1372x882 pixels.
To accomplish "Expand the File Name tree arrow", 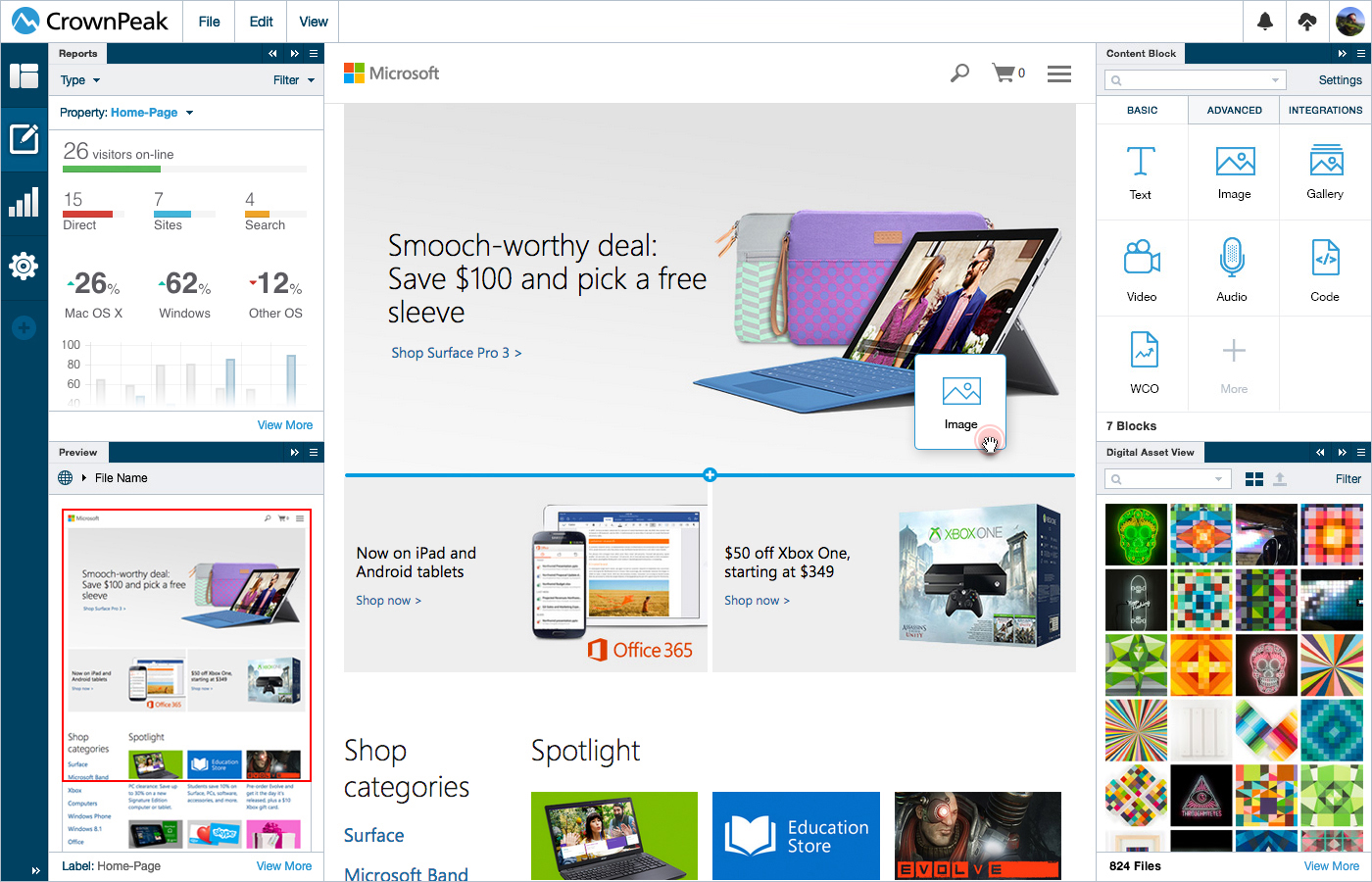I will [x=84, y=478].
